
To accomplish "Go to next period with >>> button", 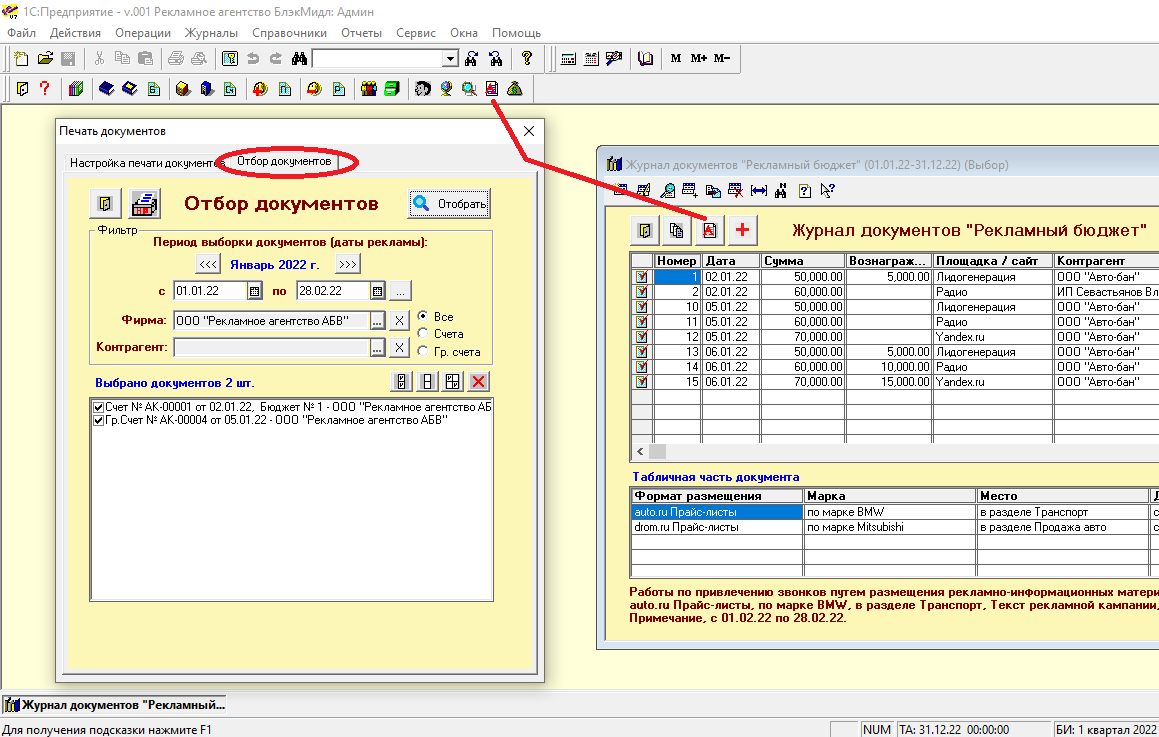I will pyautogui.click(x=347, y=264).
